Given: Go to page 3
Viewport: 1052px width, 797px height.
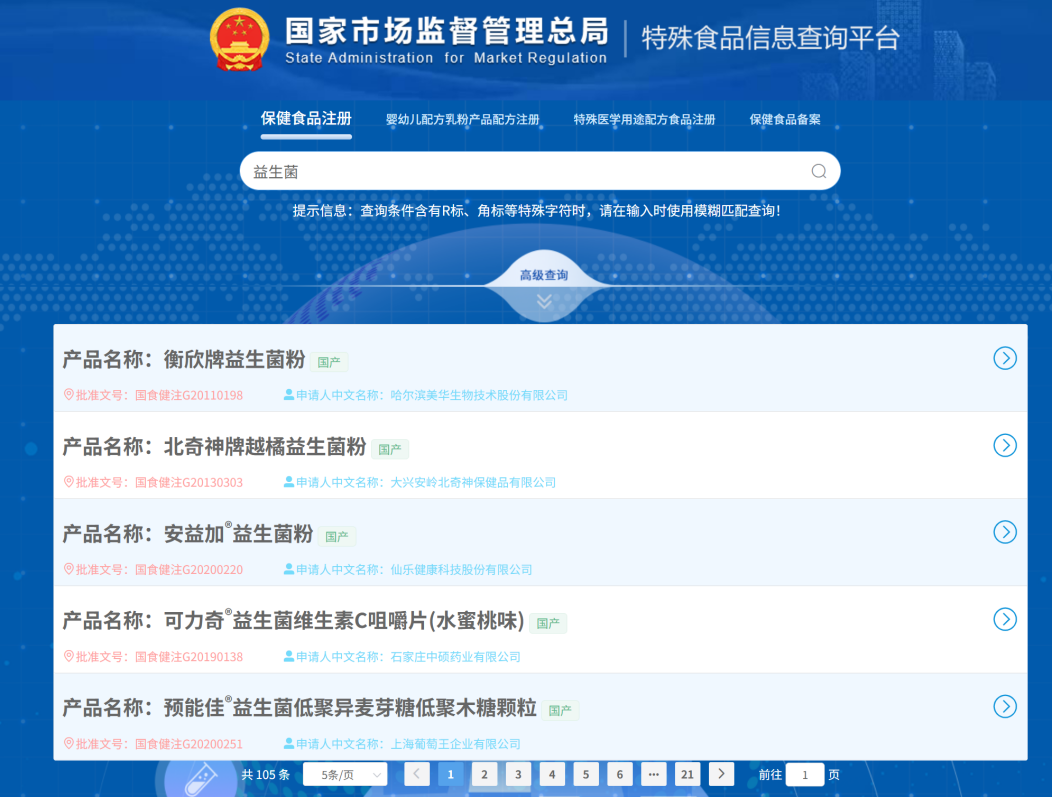Looking at the screenshot, I should click(518, 774).
